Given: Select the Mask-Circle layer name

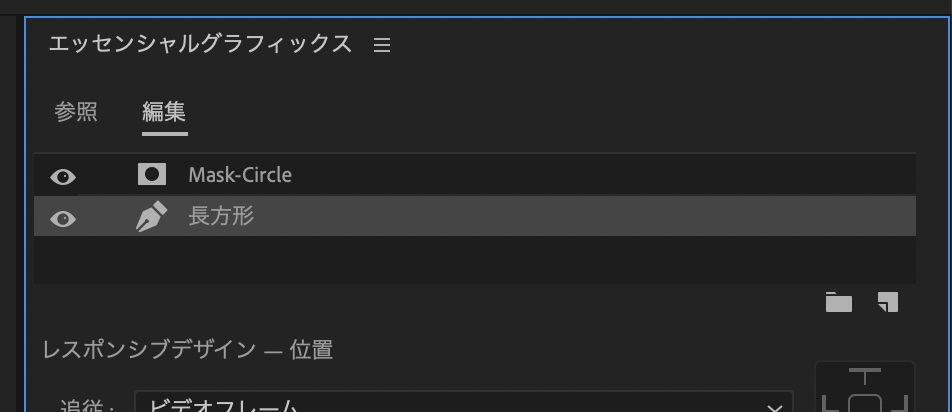Looking at the screenshot, I should tap(240, 175).
